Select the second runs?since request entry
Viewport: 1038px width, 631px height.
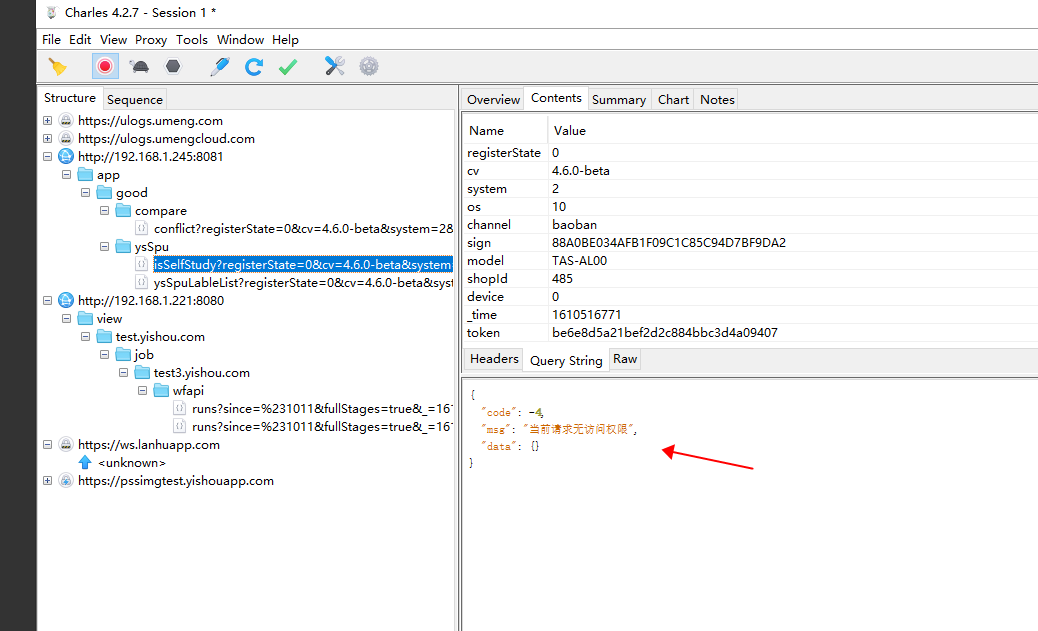pyautogui.click(x=322, y=427)
